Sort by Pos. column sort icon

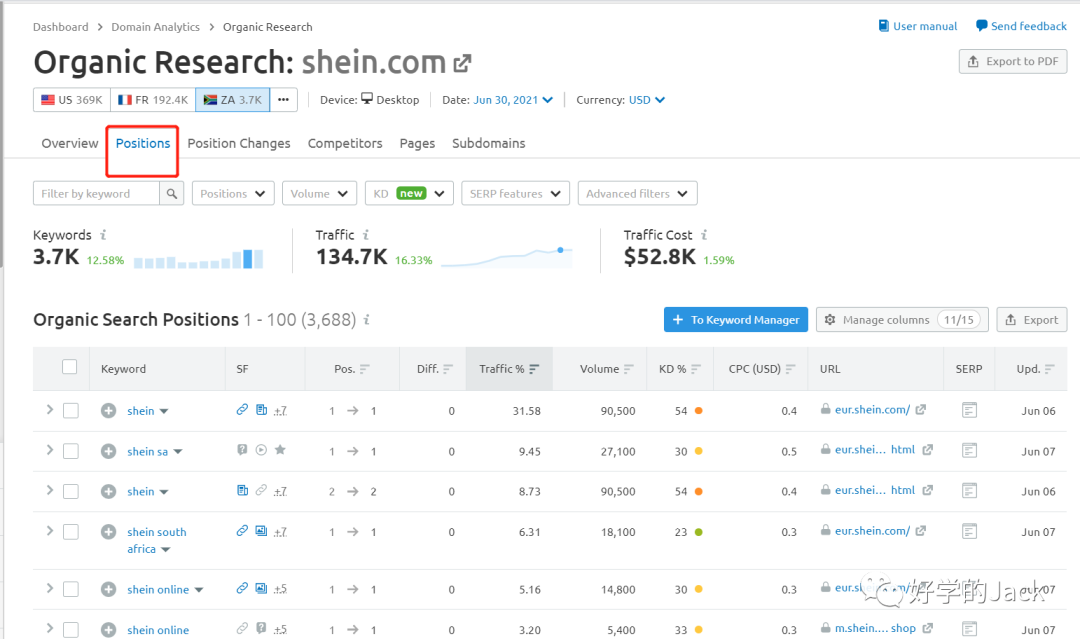[364, 369]
